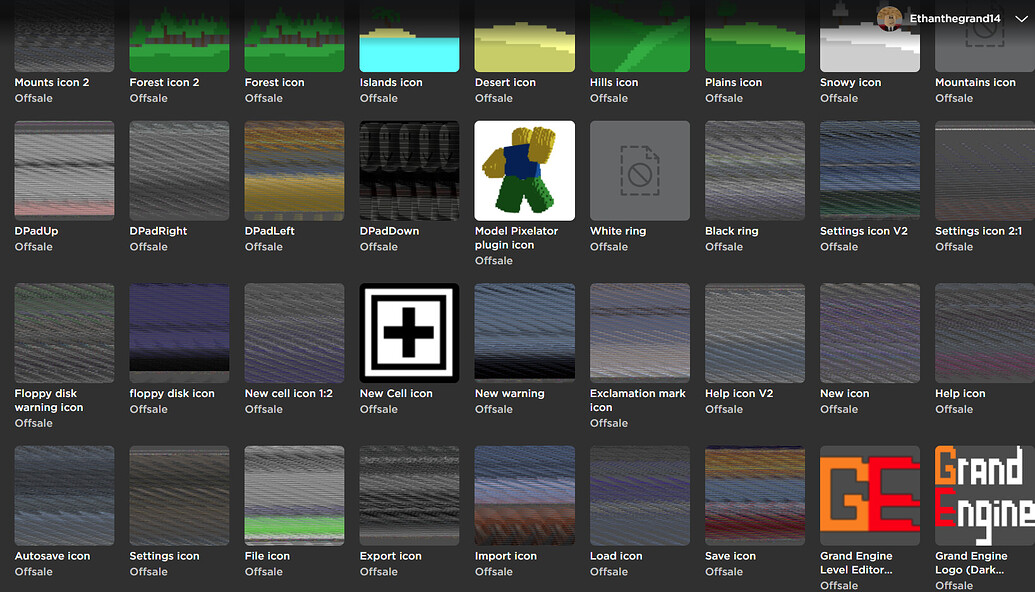This screenshot has width=1035, height=592.
Task: Click the New warning icon
Action: 524,333
